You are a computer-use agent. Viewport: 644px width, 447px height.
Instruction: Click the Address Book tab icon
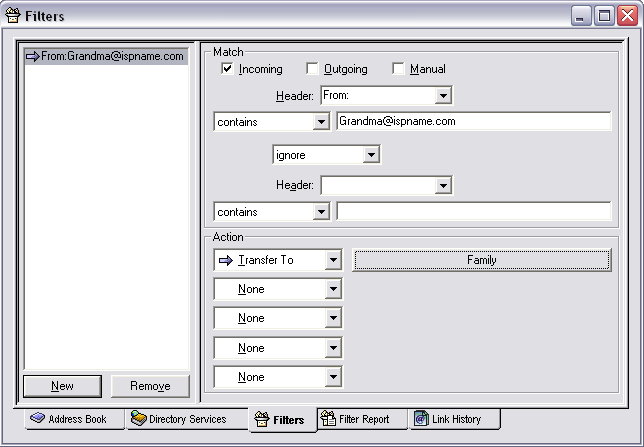[x=38, y=419]
